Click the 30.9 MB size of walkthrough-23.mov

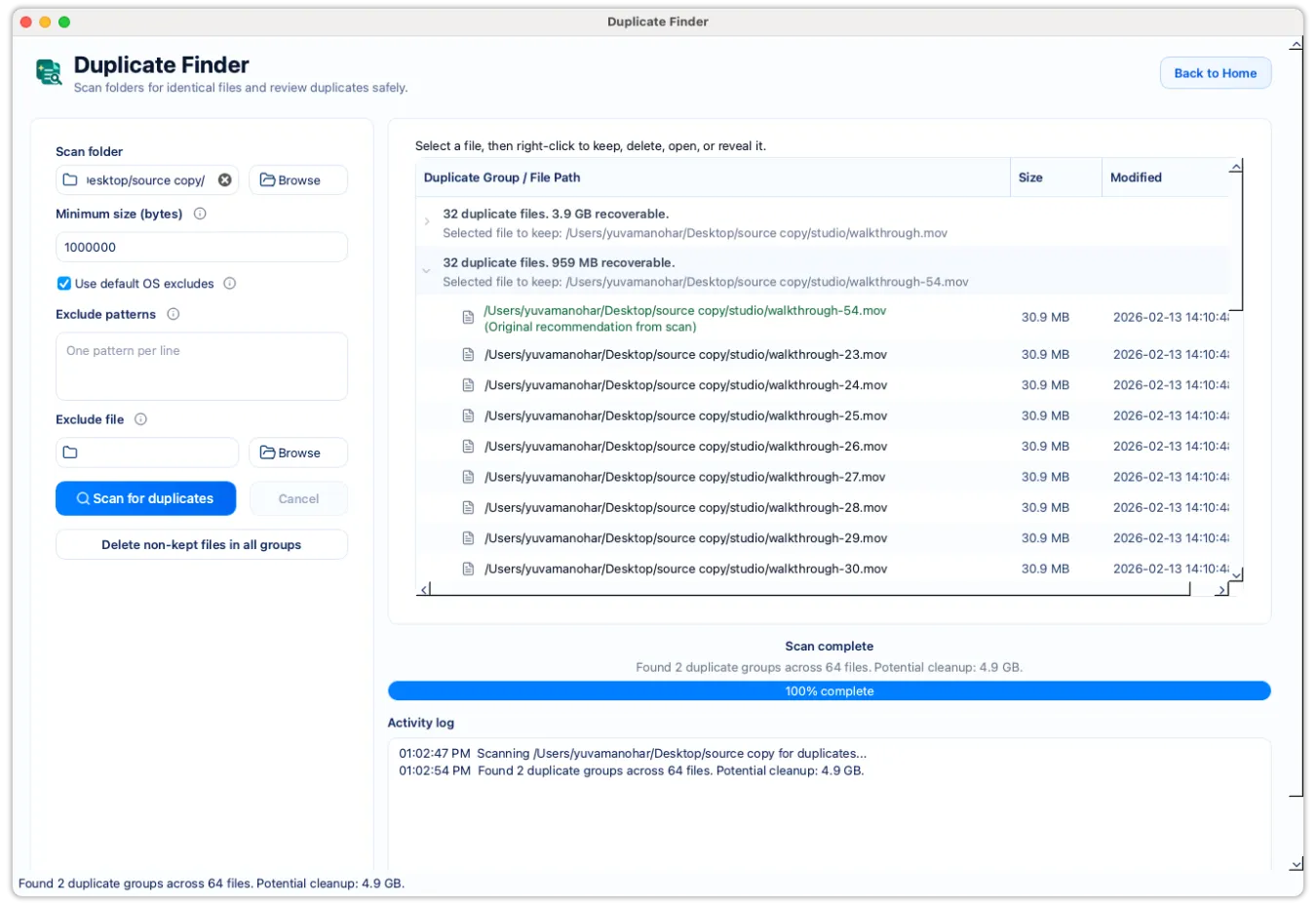1045,355
